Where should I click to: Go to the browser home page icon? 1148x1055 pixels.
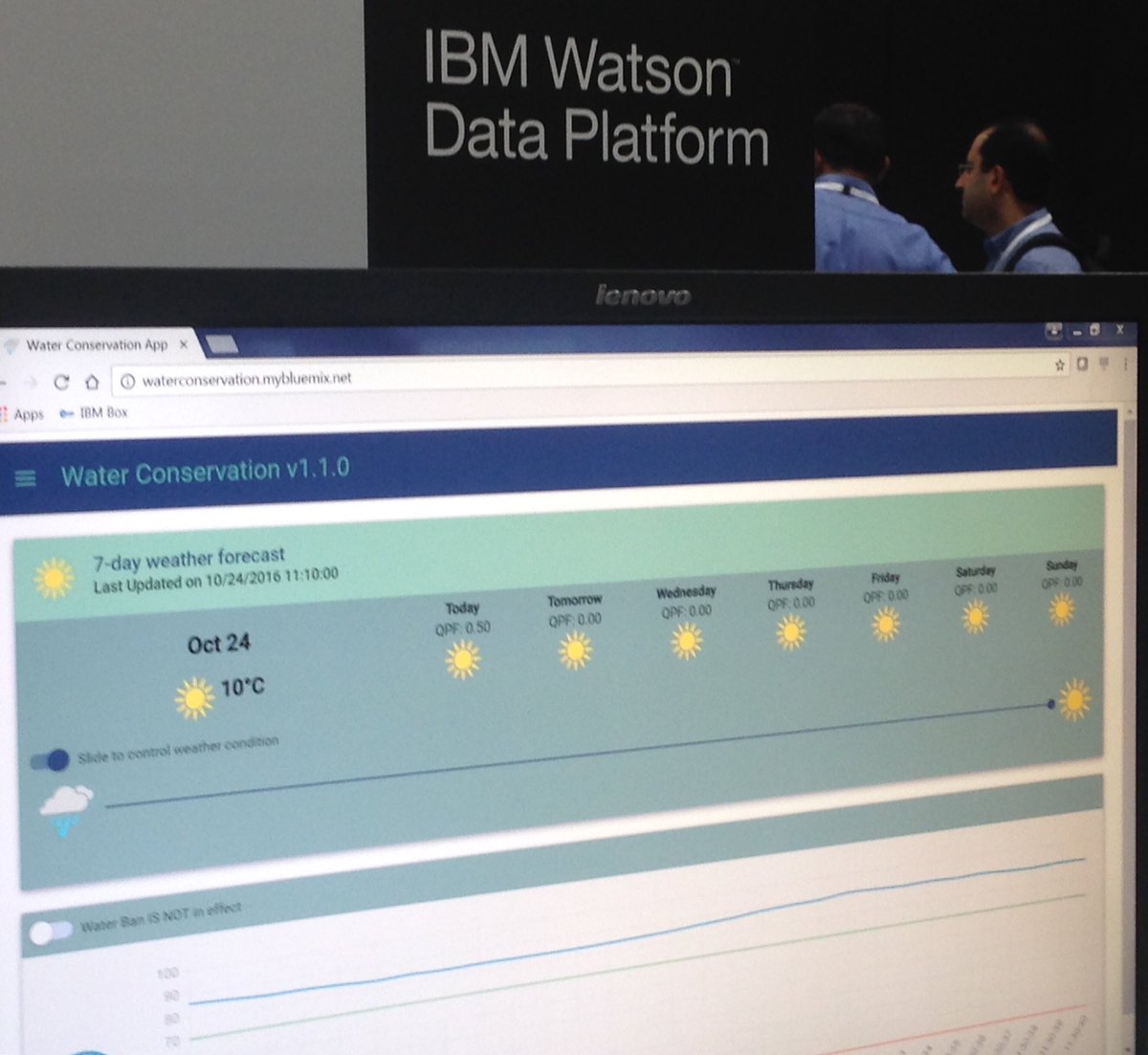pyautogui.click(x=92, y=382)
